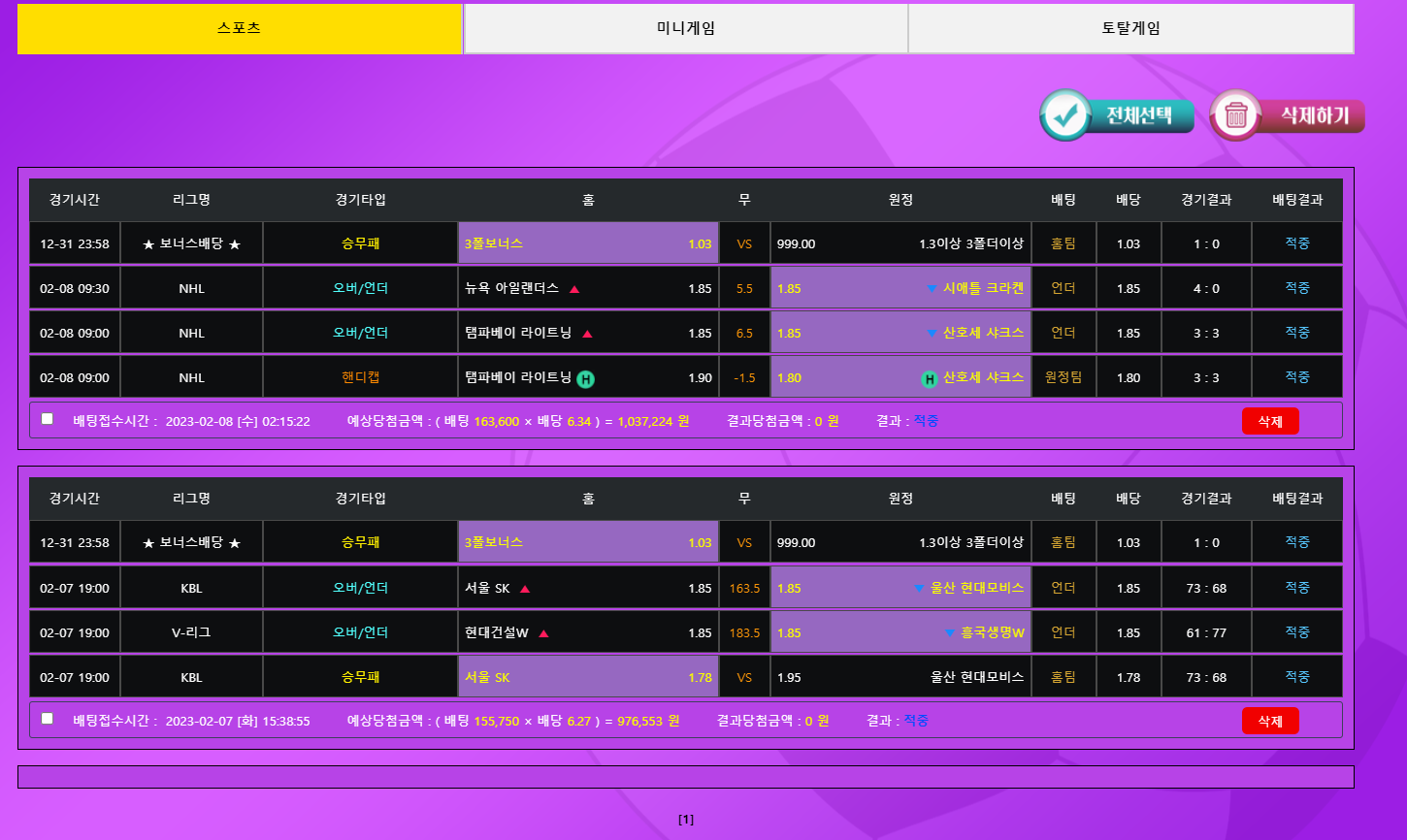Screen dimensions: 1407x840
Task: Open the 미니게임 tab
Action: (685, 28)
